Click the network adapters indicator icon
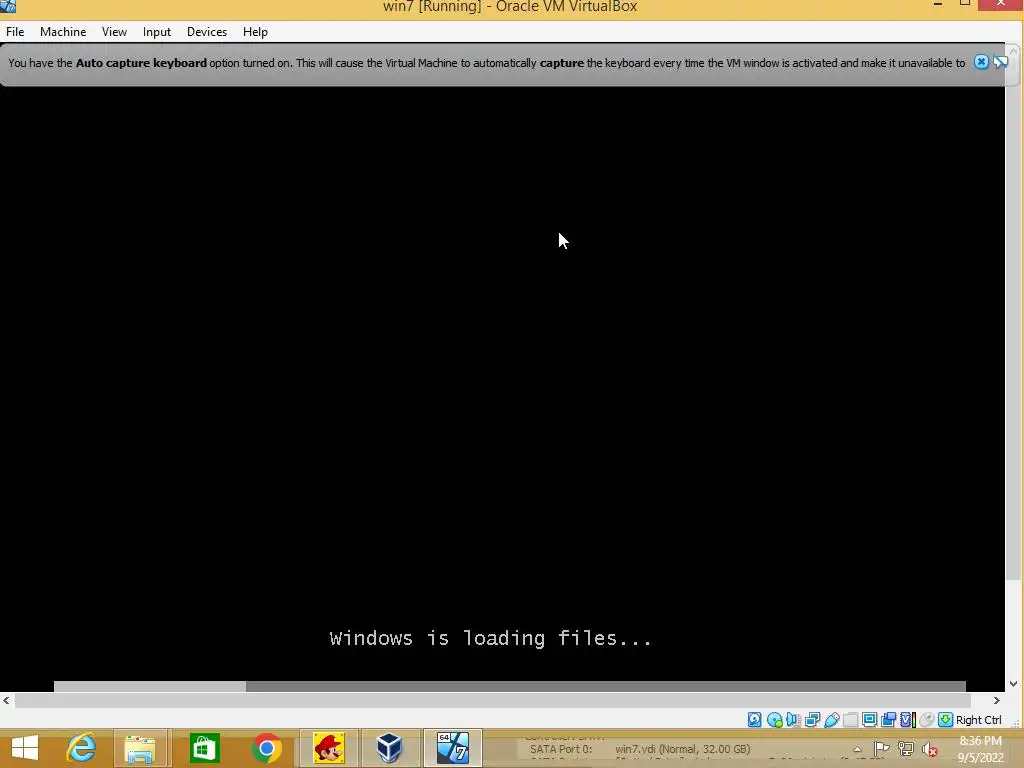1024x768 pixels. tap(812, 720)
